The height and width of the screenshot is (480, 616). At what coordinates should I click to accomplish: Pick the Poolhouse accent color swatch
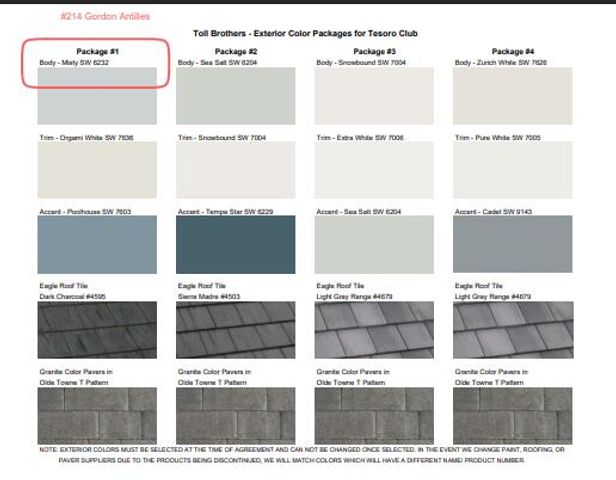point(96,245)
